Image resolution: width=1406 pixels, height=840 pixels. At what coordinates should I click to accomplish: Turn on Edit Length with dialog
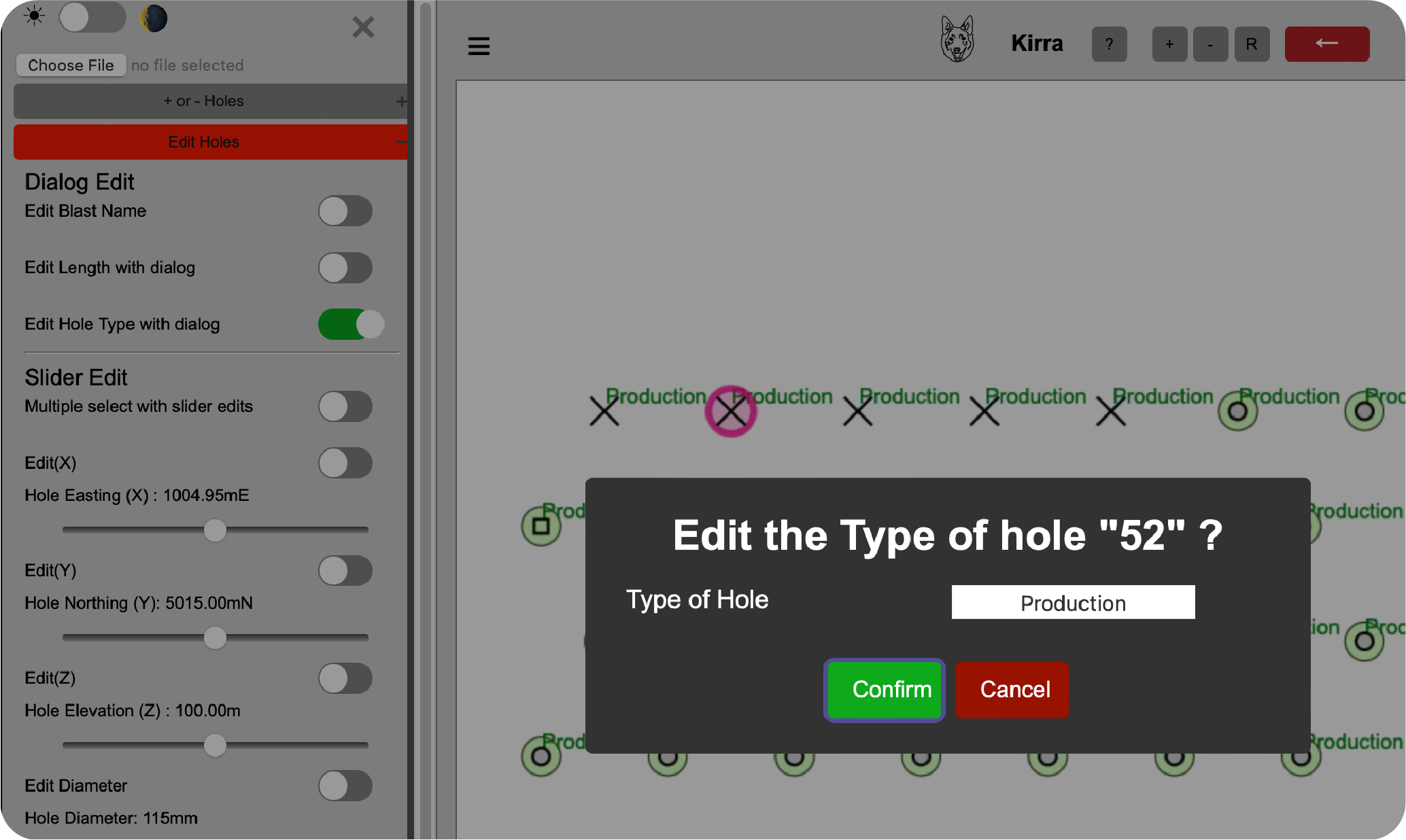(x=345, y=268)
